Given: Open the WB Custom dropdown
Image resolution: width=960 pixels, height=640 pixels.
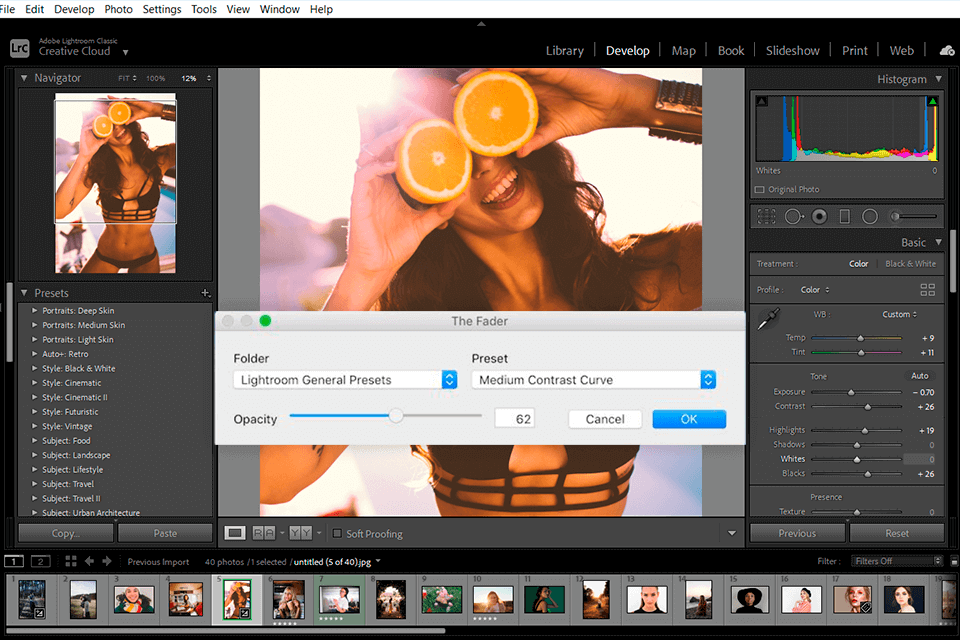Looking at the screenshot, I should [x=899, y=314].
